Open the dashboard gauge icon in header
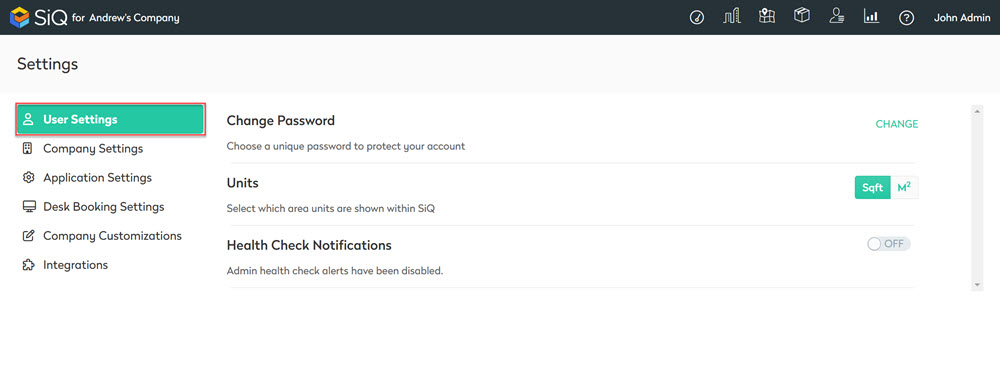The image size is (1000, 374). click(696, 18)
